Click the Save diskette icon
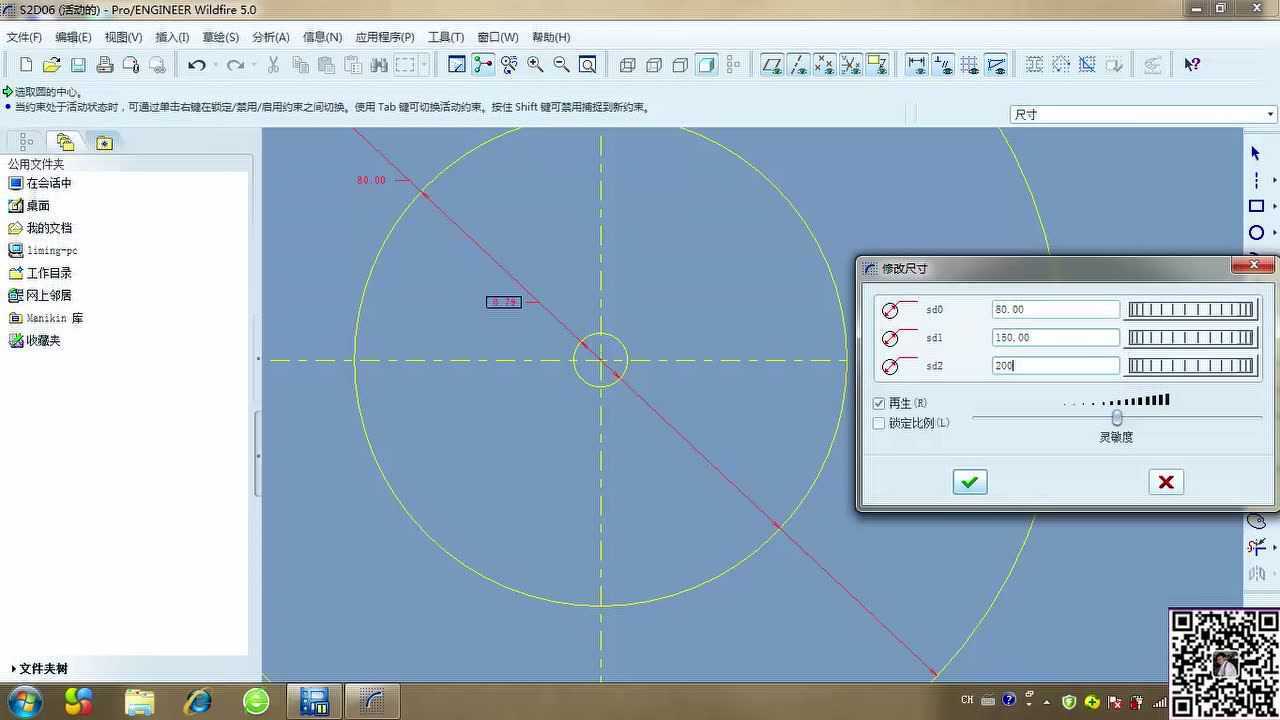Image resolution: width=1280 pixels, height=720 pixels. (78, 65)
